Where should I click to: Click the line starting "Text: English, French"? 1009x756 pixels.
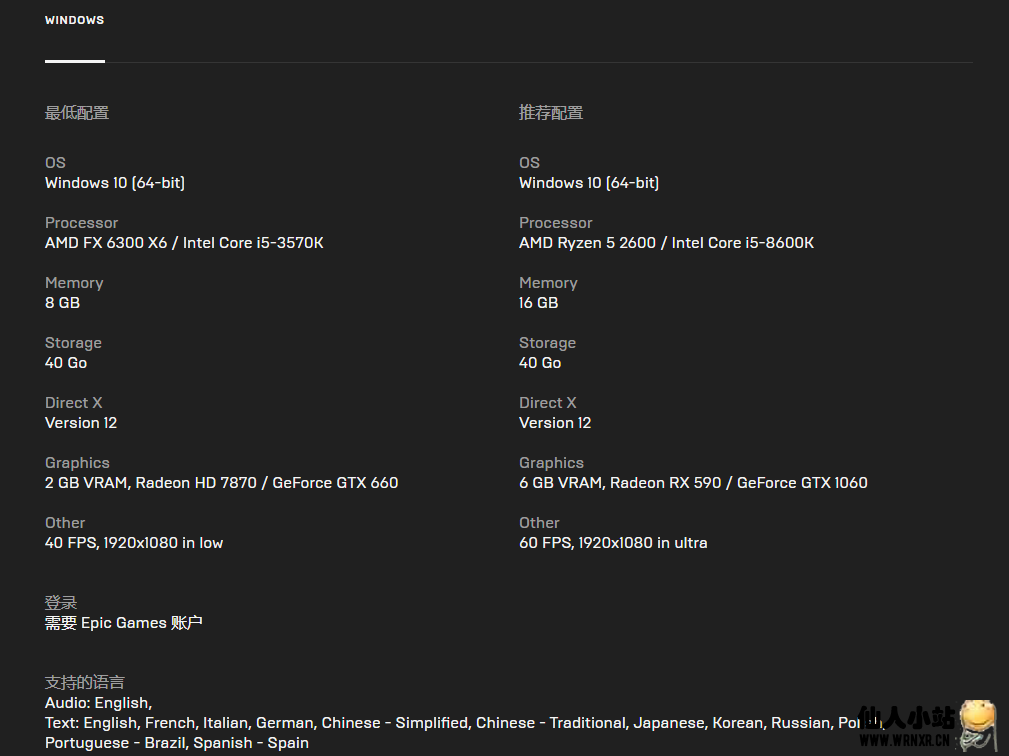[x=463, y=723]
